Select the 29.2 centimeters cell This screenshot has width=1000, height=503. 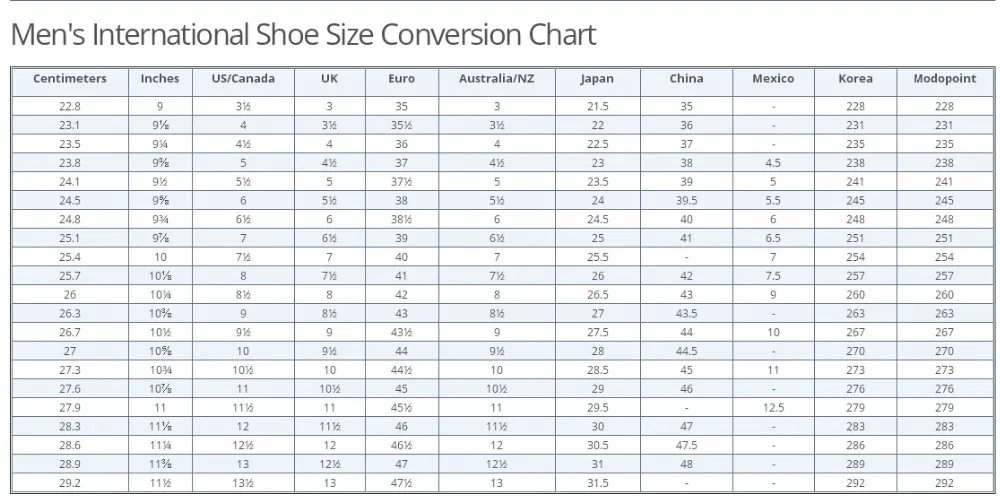point(70,483)
